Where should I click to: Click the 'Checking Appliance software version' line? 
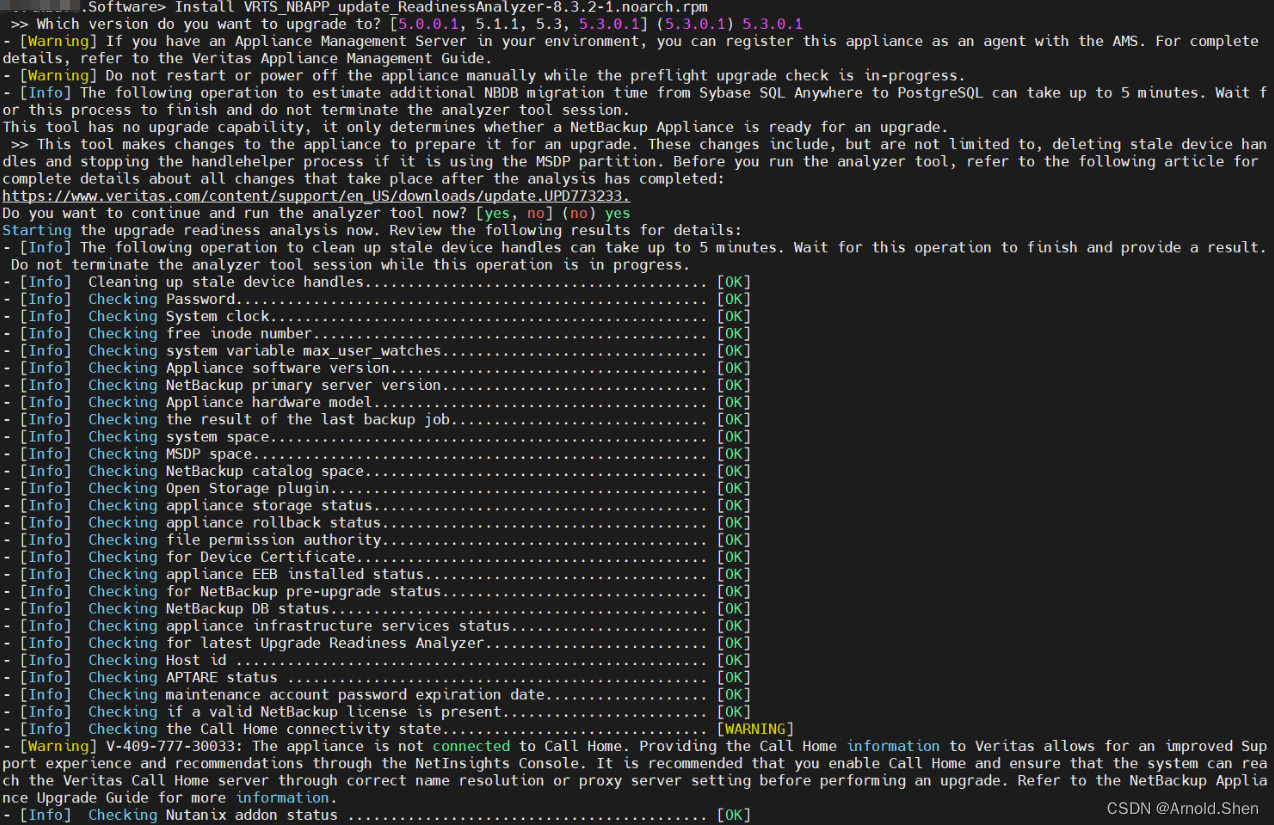click(x=376, y=368)
